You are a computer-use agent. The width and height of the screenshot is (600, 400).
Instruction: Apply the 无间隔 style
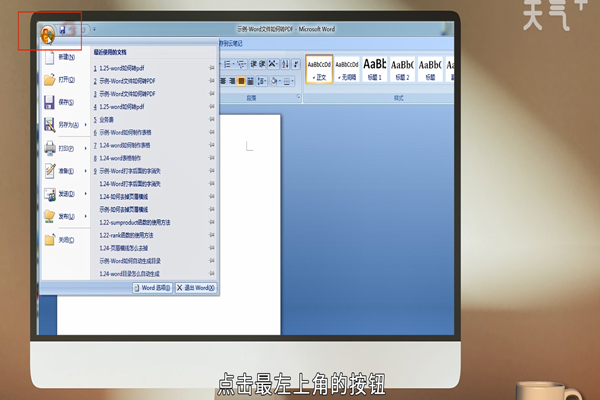tap(347, 69)
